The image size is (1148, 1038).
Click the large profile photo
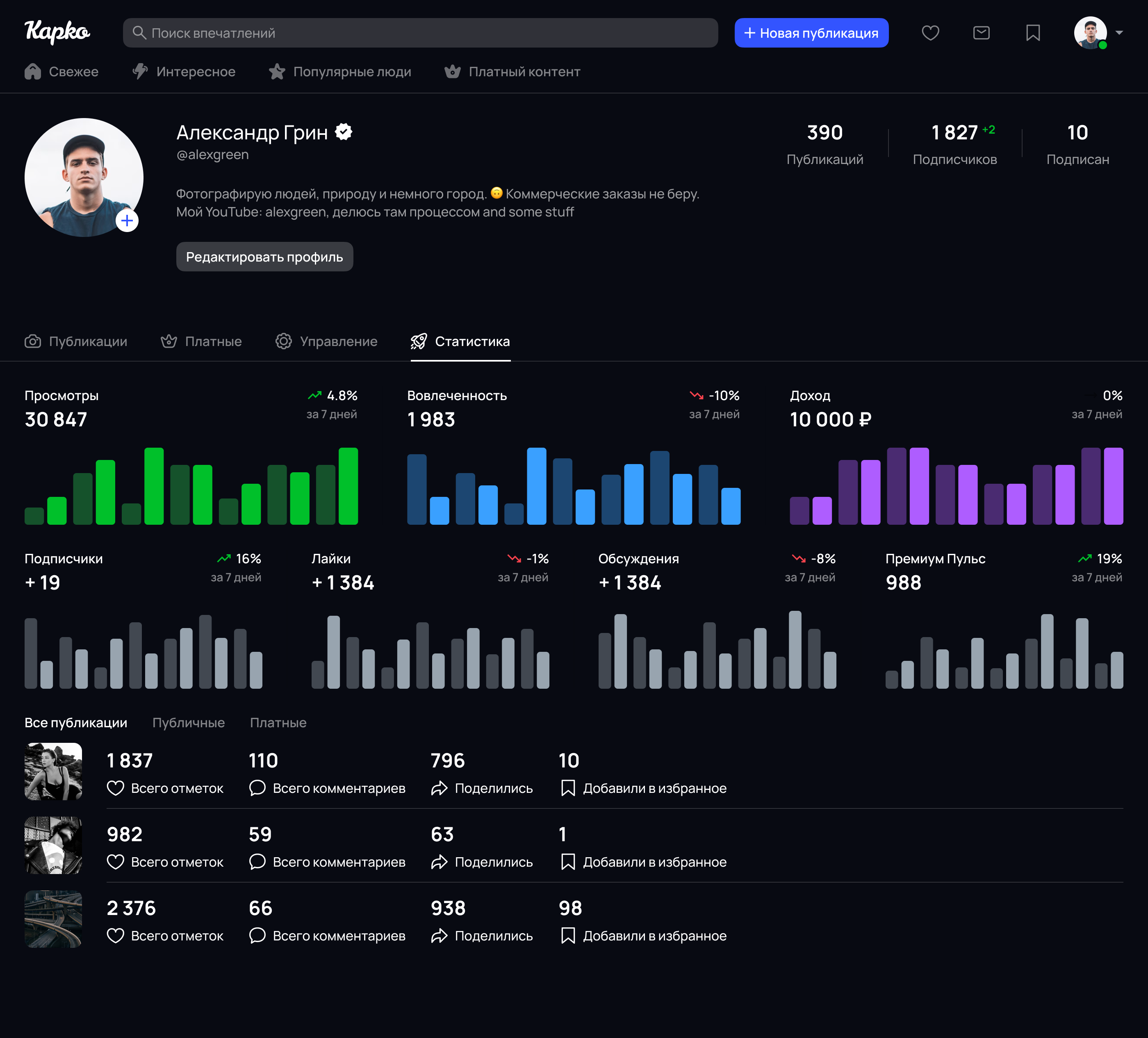(x=84, y=178)
